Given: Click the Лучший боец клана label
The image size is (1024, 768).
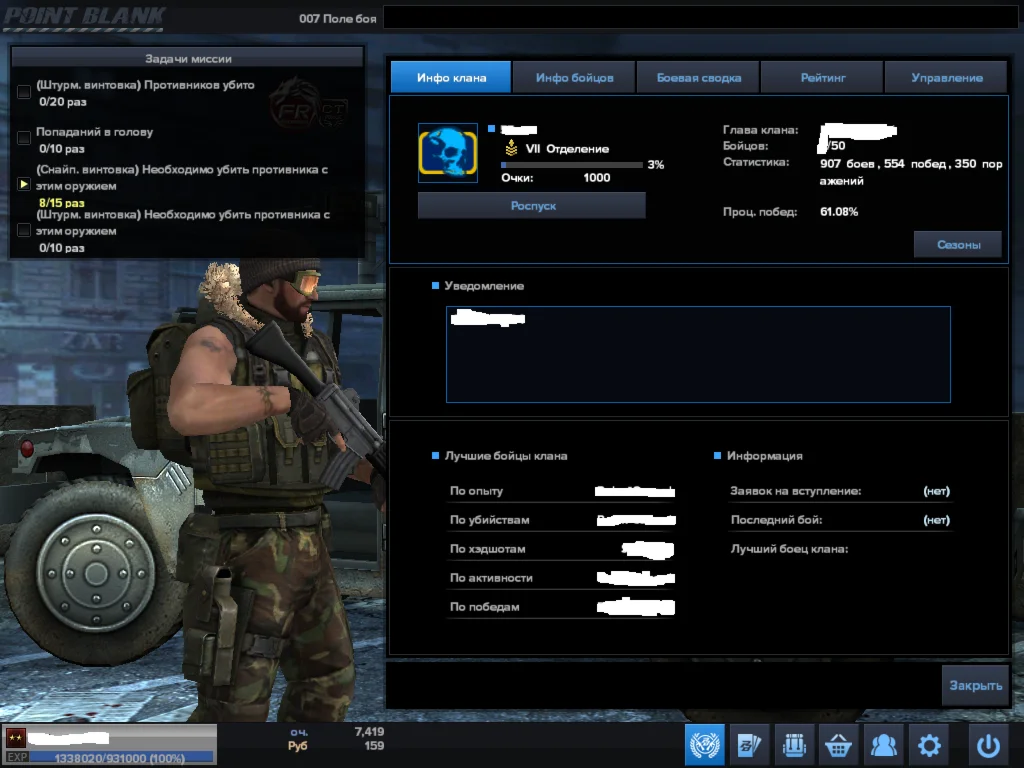Looking at the screenshot, I should tap(789, 549).
